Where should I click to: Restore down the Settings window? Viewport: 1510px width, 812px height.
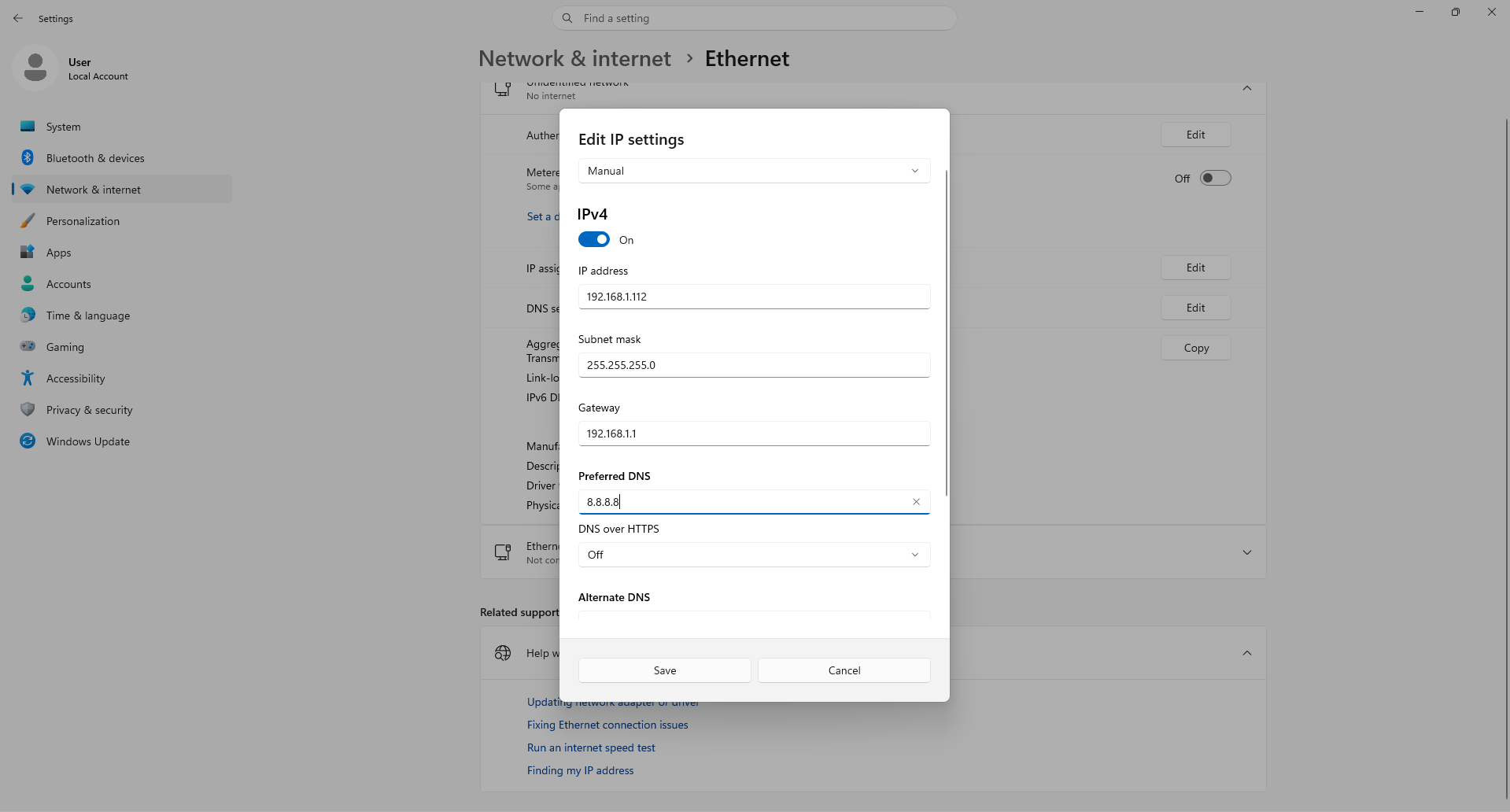click(1456, 12)
